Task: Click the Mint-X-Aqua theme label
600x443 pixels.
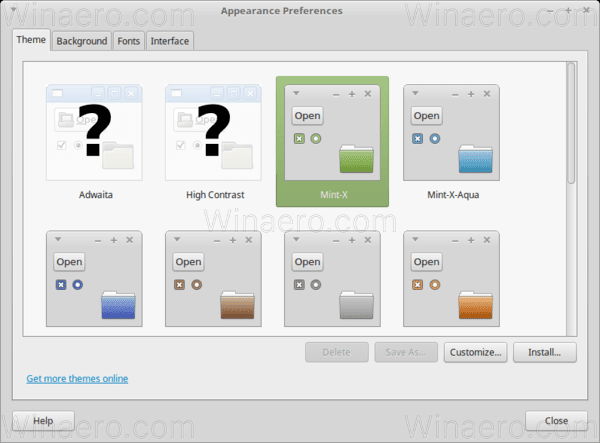Action: (453, 195)
